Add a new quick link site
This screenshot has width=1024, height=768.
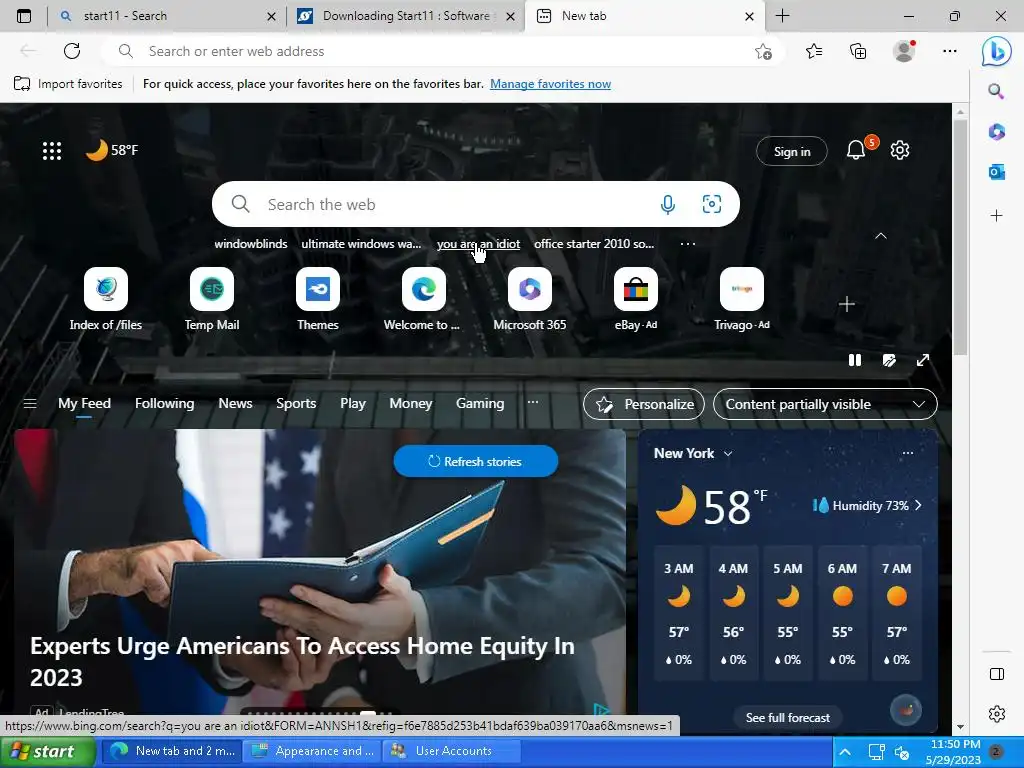846,304
